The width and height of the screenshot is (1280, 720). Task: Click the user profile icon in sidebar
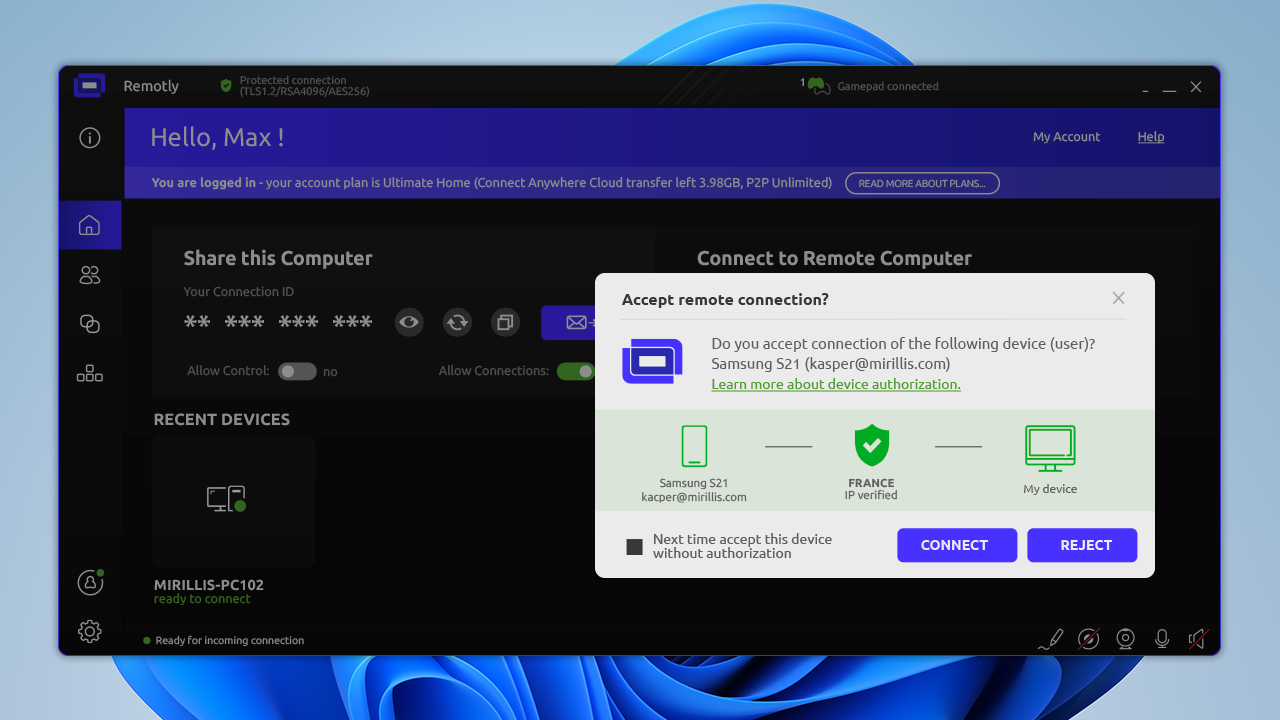point(90,582)
